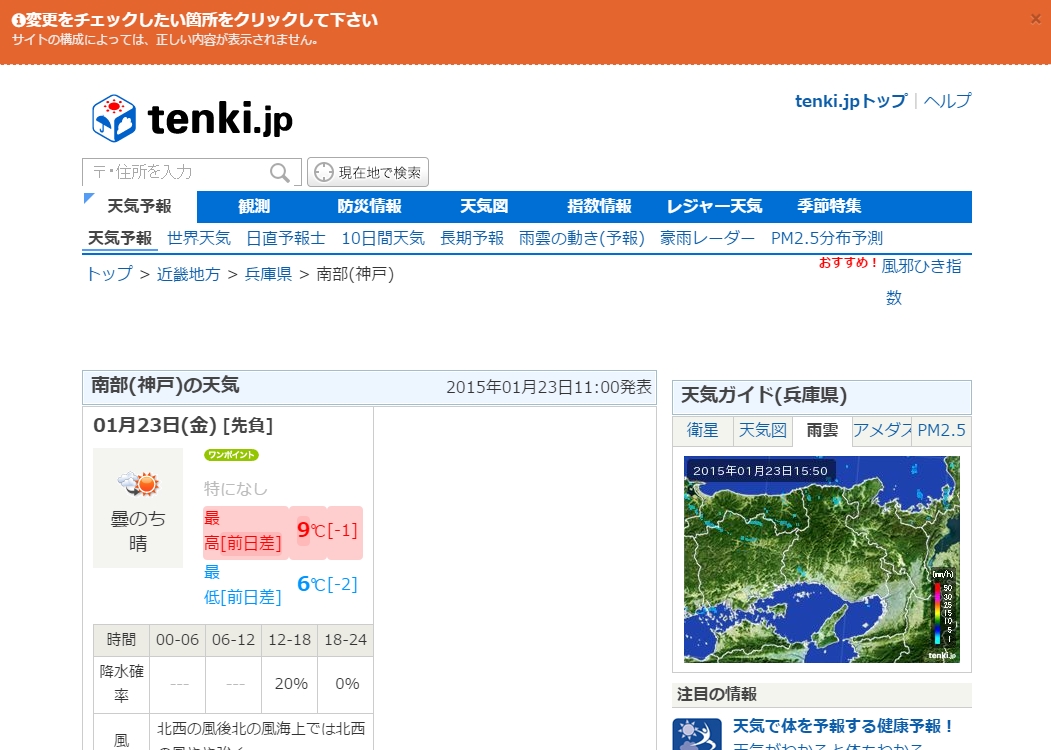Click the low temperature 6℃[-2] value
The width and height of the screenshot is (1051, 750).
pos(327,584)
